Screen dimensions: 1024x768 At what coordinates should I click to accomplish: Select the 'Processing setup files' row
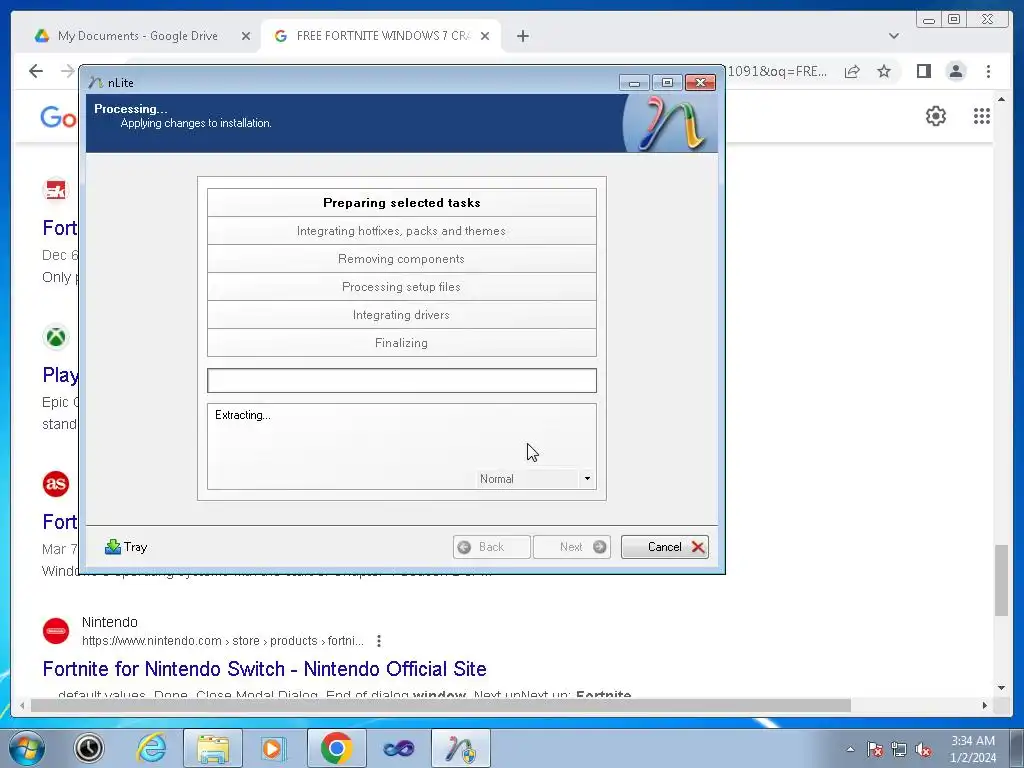pos(402,287)
